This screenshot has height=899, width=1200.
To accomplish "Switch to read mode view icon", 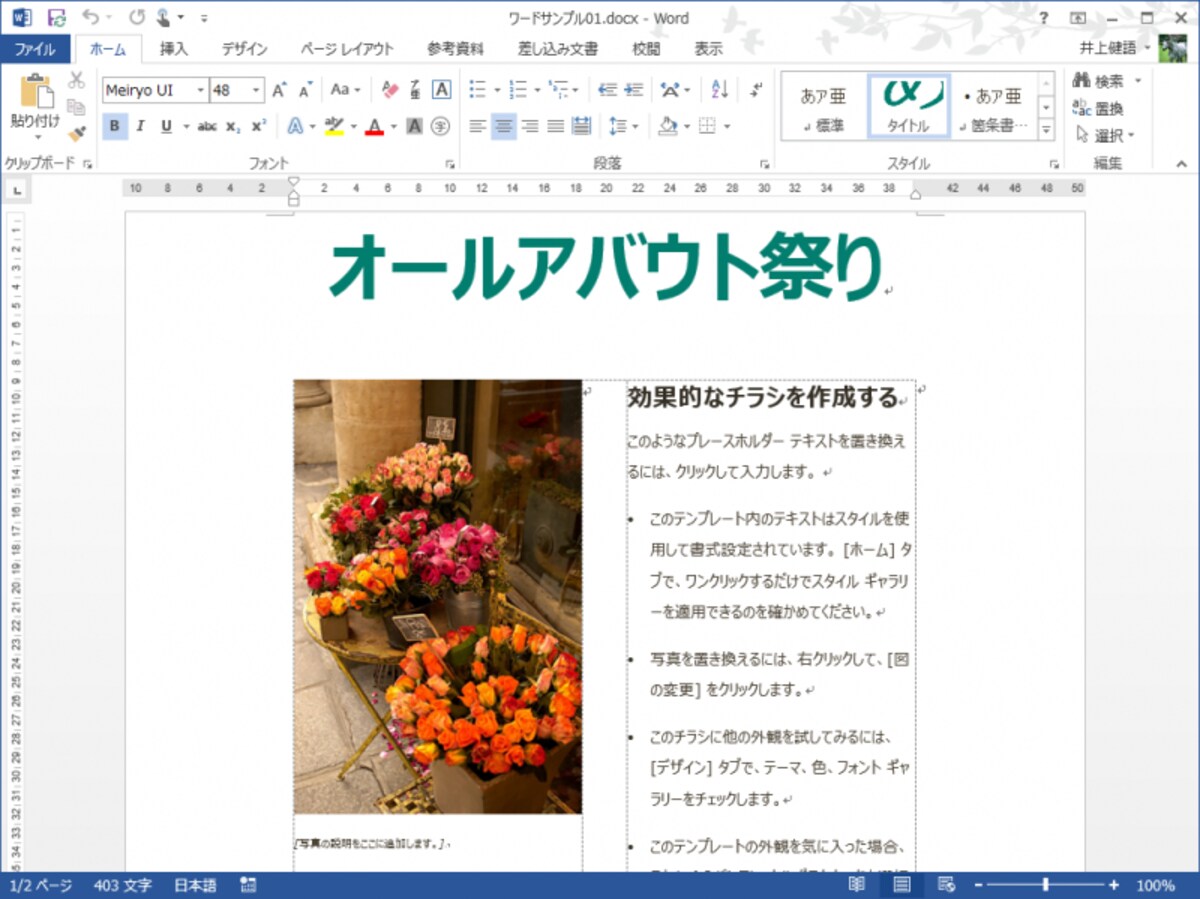I will (x=857, y=885).
